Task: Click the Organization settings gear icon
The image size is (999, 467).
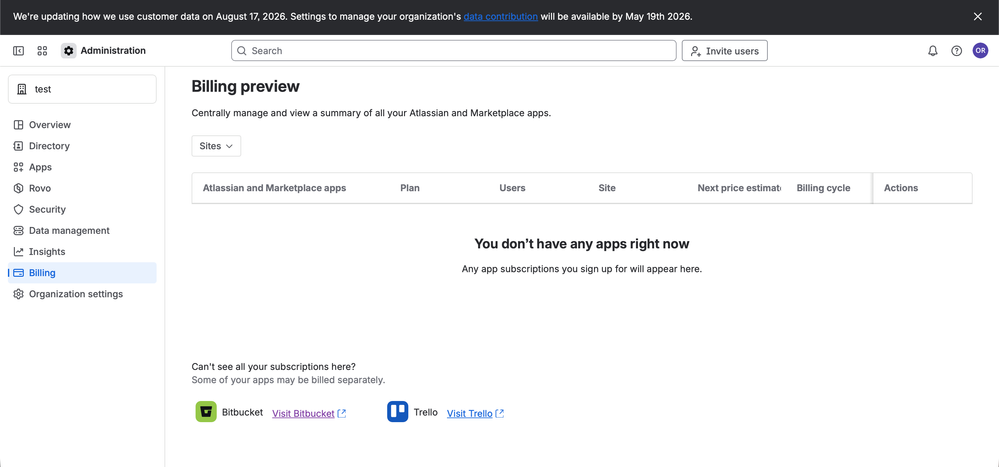Action: click(x=18, y=294)
